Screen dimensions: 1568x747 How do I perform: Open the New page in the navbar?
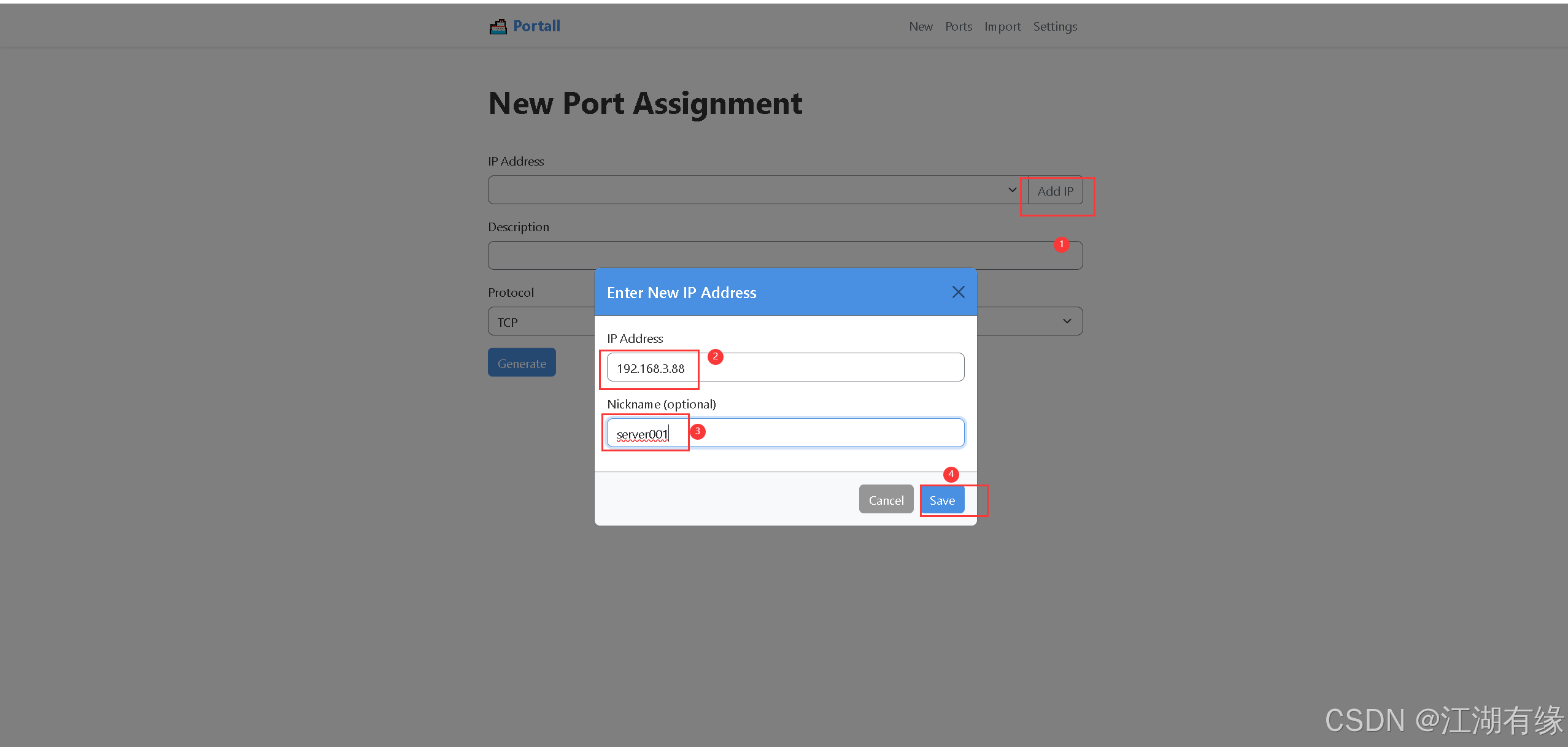click(x=920, y=26)
